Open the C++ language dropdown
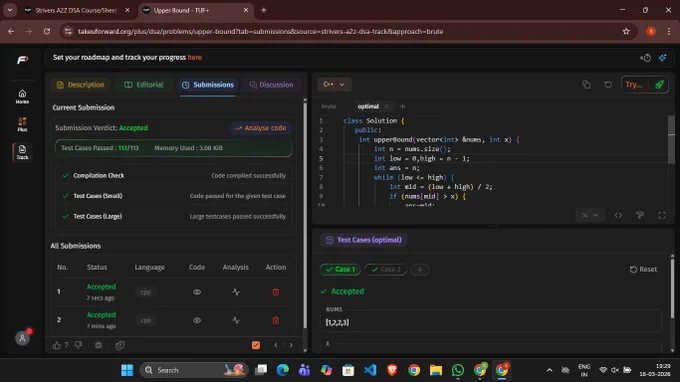 334,85
